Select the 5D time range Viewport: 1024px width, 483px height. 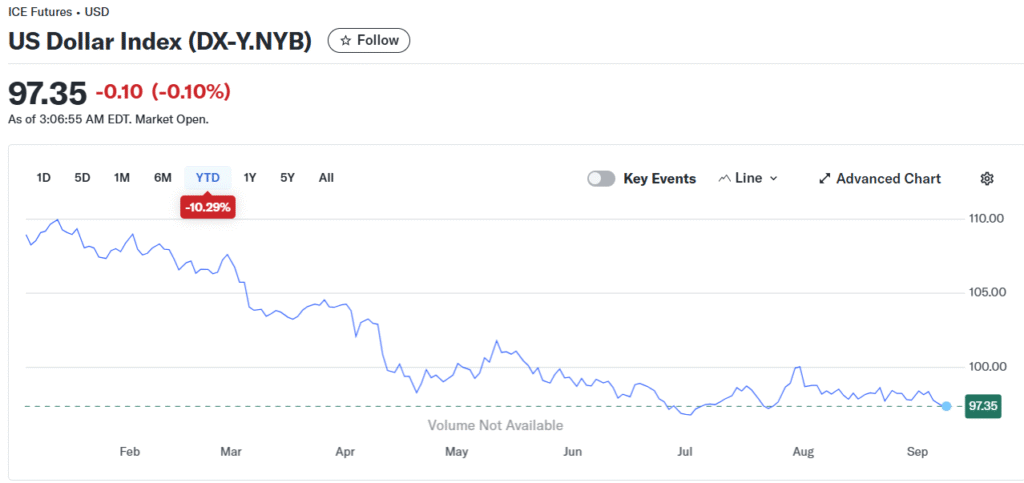click(x=82, y=178)
